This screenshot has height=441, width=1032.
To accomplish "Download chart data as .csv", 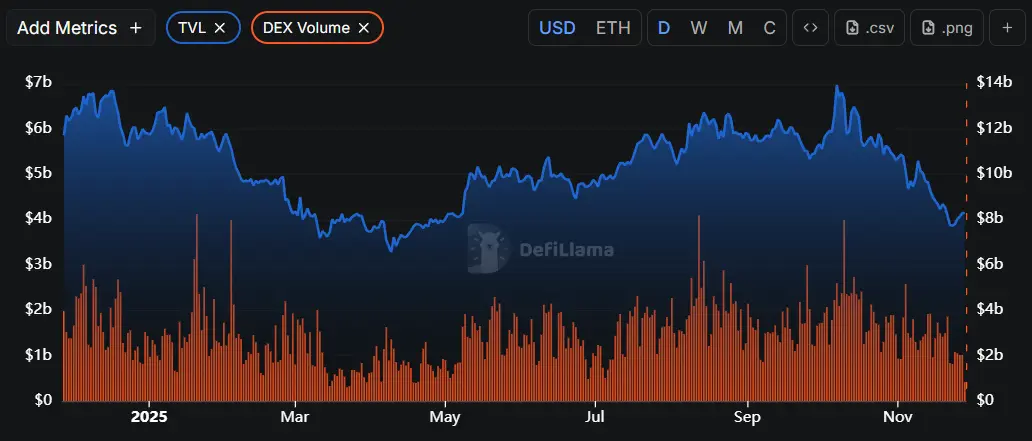I will [x=868, y=28].
